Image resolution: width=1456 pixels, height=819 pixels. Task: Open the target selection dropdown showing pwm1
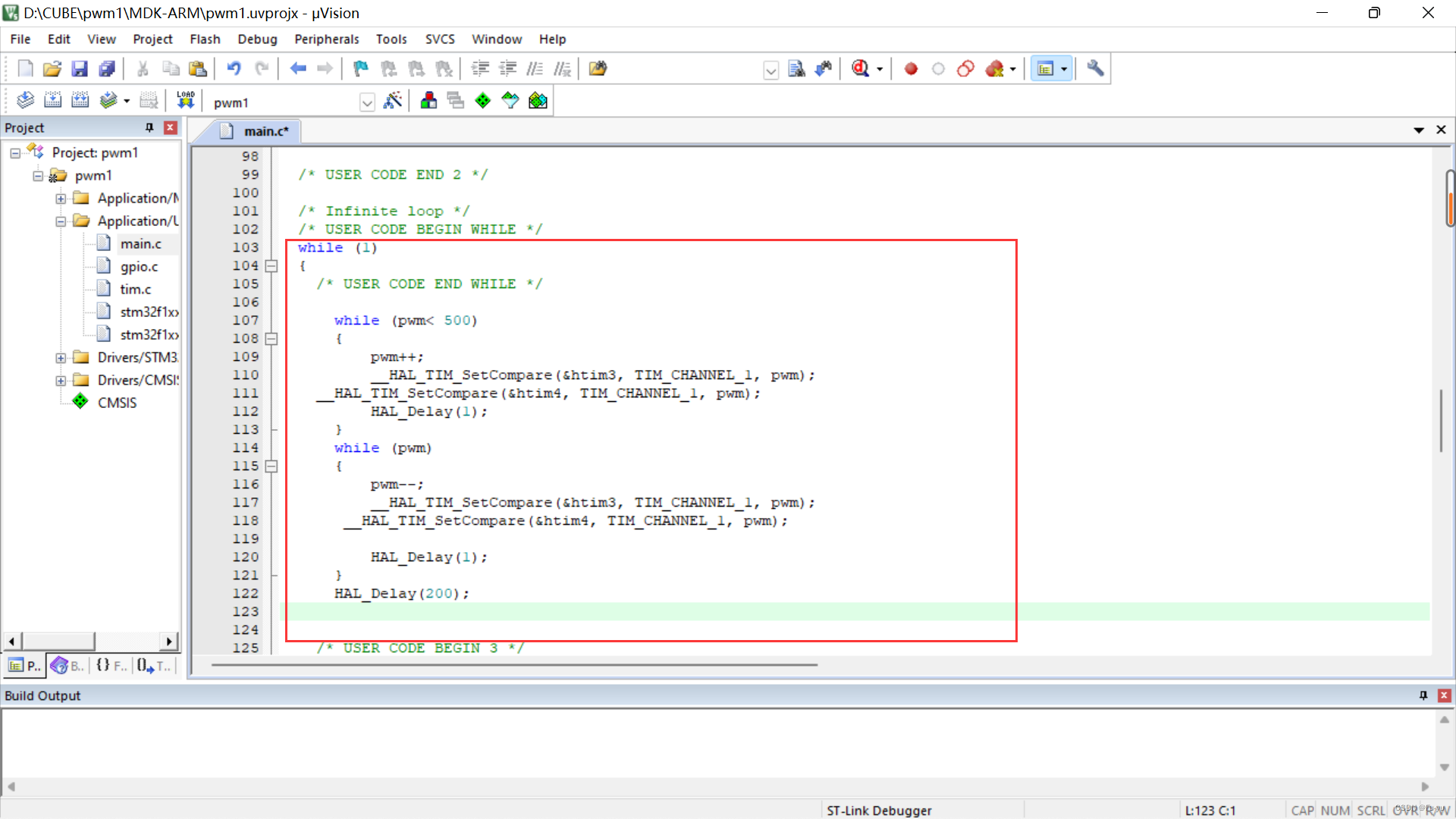pos(367,102)
